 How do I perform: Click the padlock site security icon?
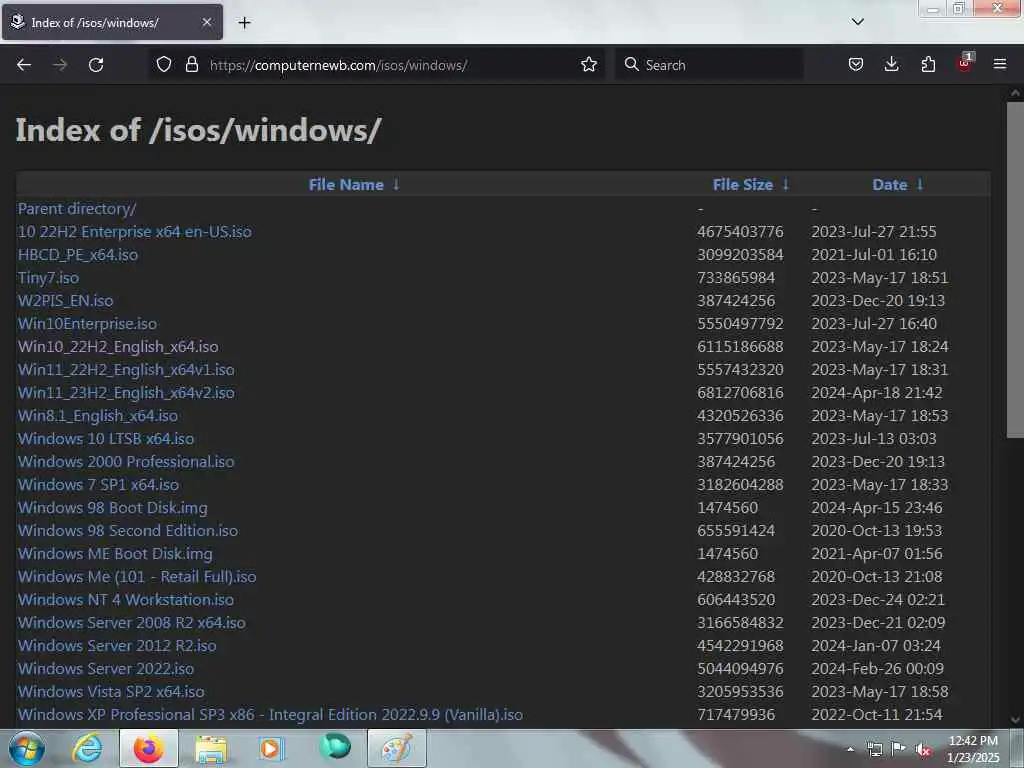coord(191,65)
